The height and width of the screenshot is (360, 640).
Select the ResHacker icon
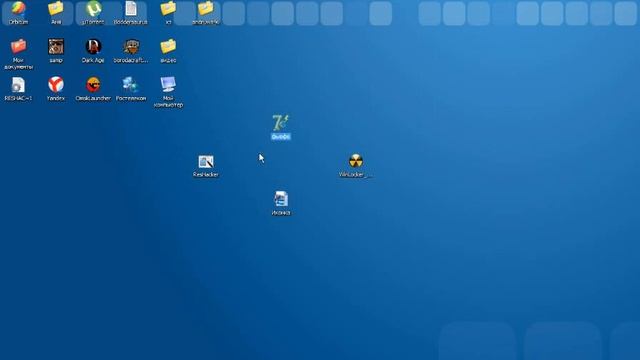206,162
